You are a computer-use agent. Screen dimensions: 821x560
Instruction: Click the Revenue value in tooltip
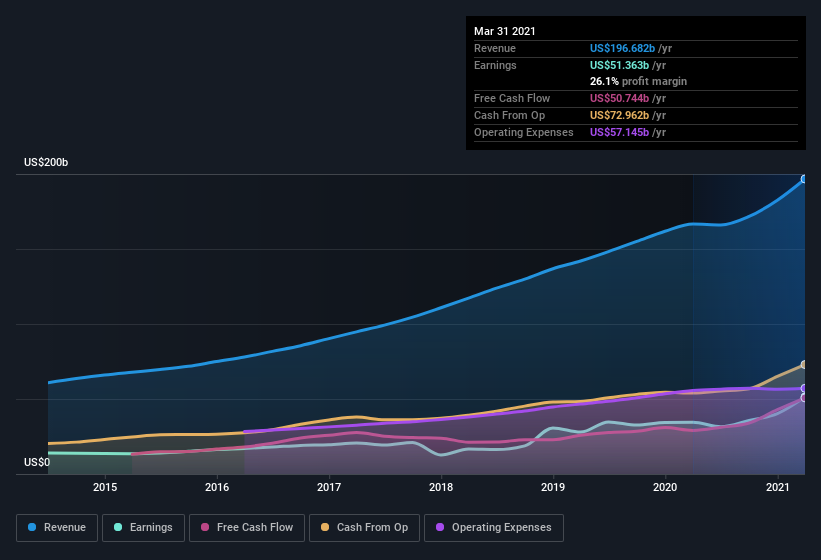pos(622,48)
